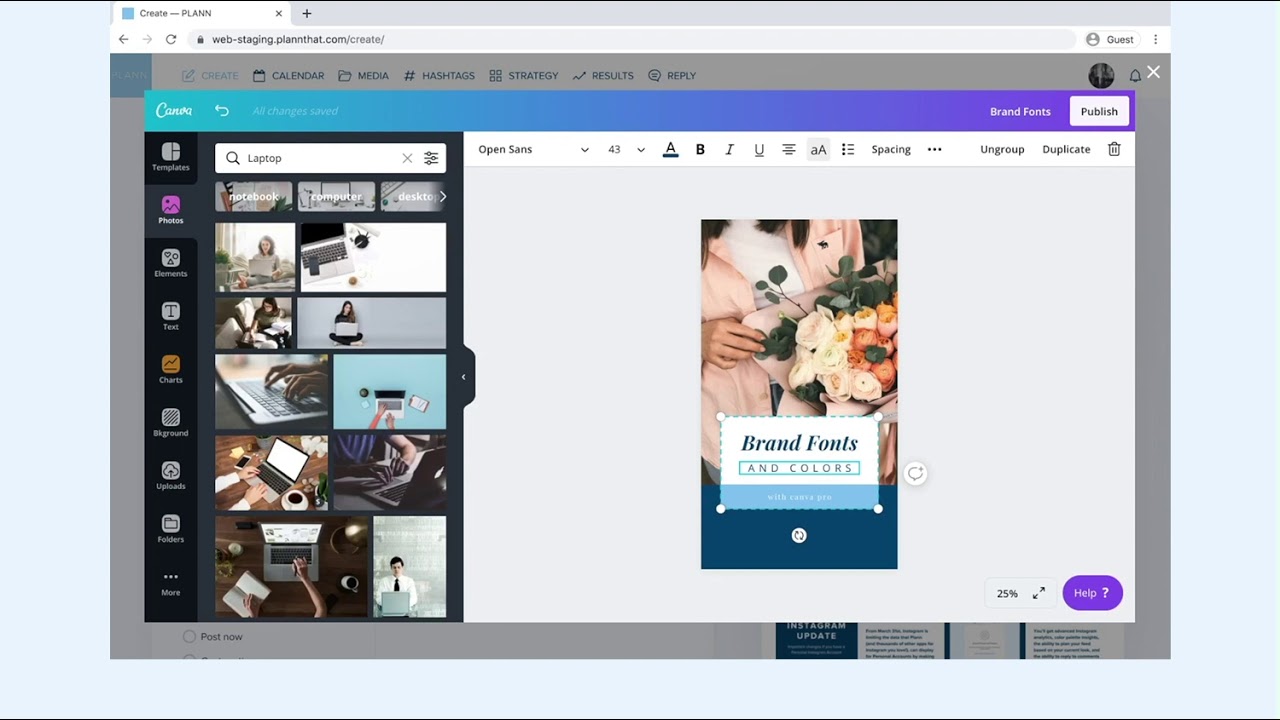Viewport: 1280px width, 720px height.
Task: Click the Chrome address bar
Action: 630,39
